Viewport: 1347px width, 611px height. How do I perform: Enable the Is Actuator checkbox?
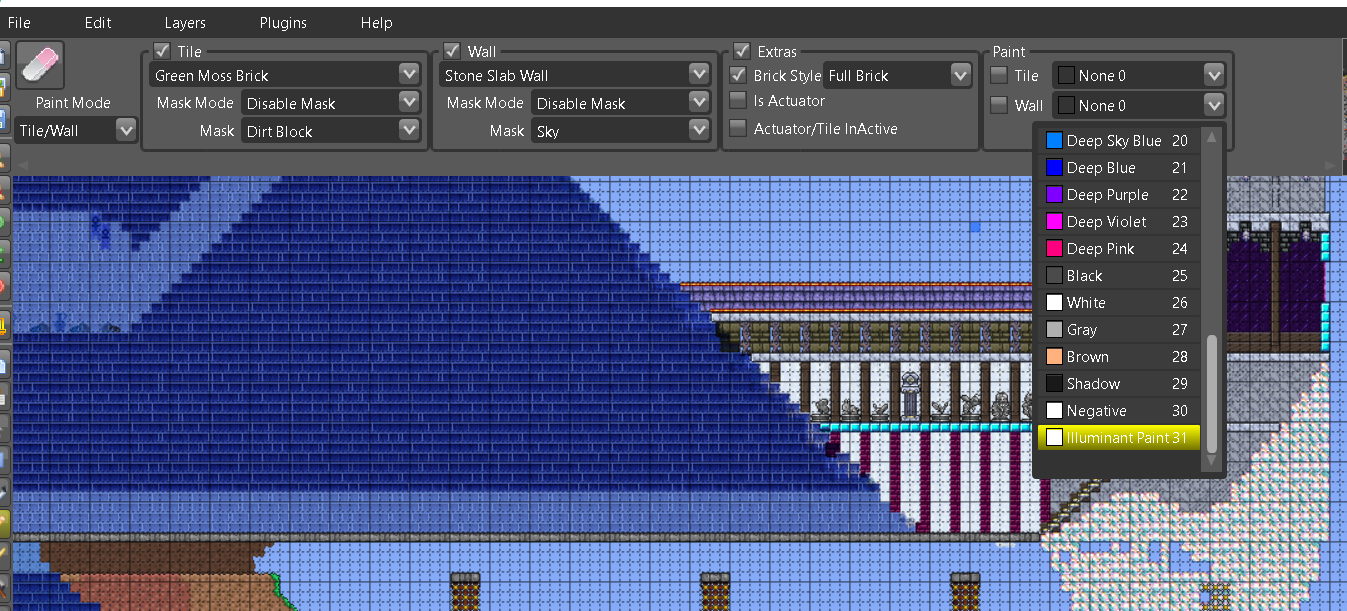click(738, 100)
